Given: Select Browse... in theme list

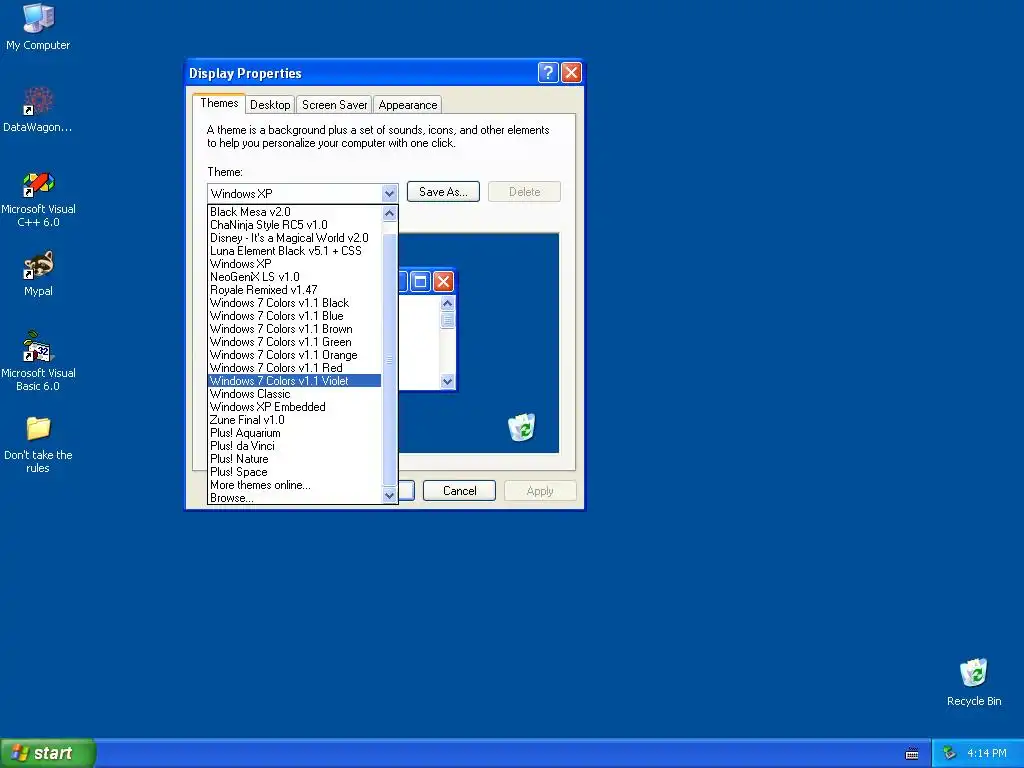Looking at the screenshot, I should point(295,498).
